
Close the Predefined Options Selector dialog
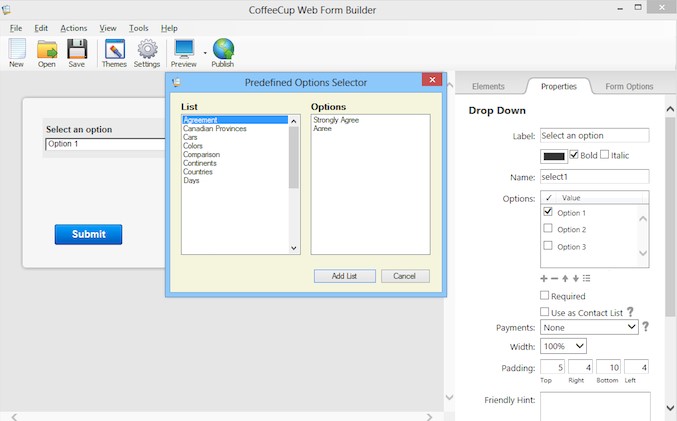click(x=432, y=79)
